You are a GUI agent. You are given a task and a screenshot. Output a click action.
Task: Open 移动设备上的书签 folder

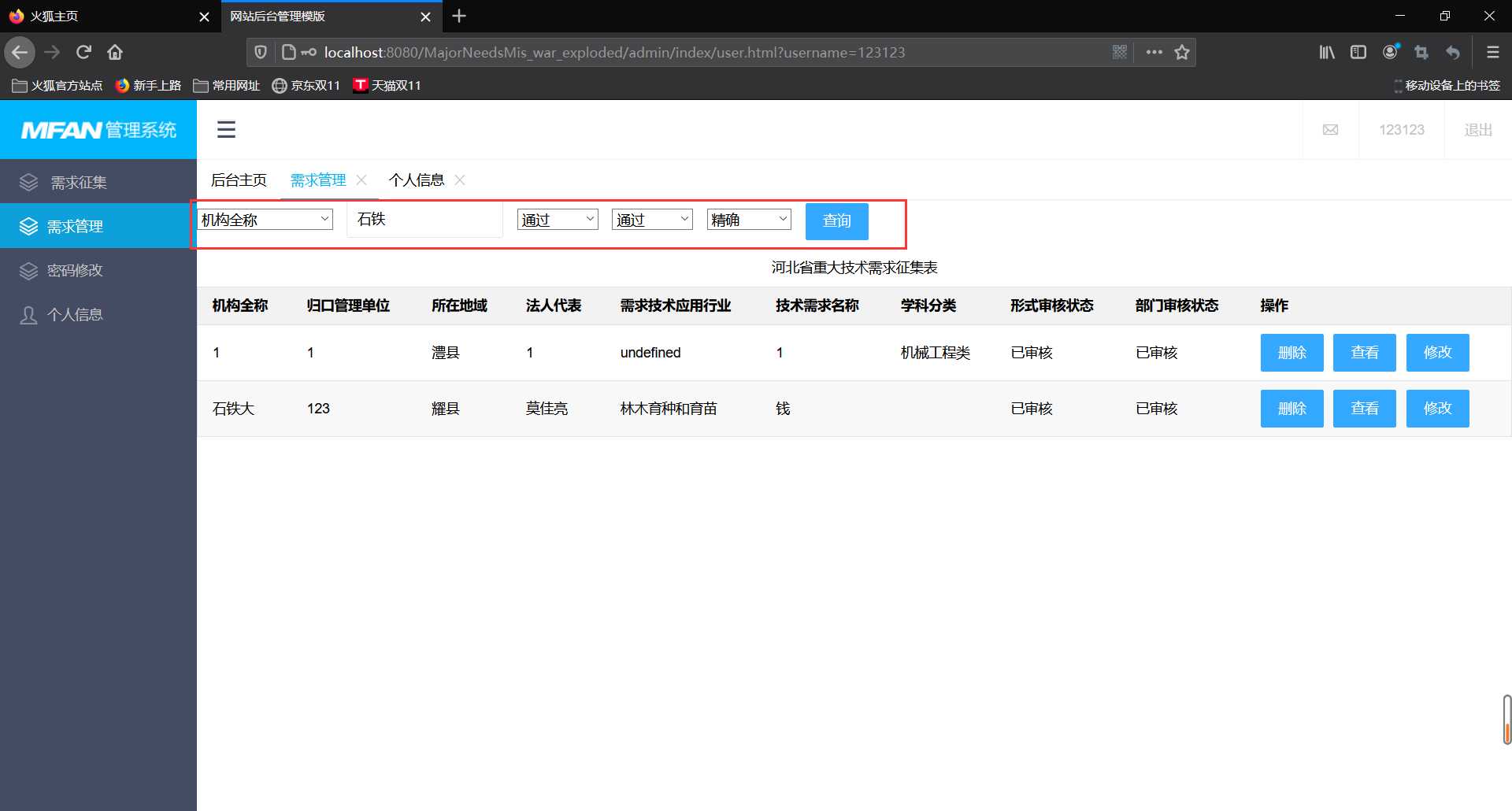click(1447, 85)
